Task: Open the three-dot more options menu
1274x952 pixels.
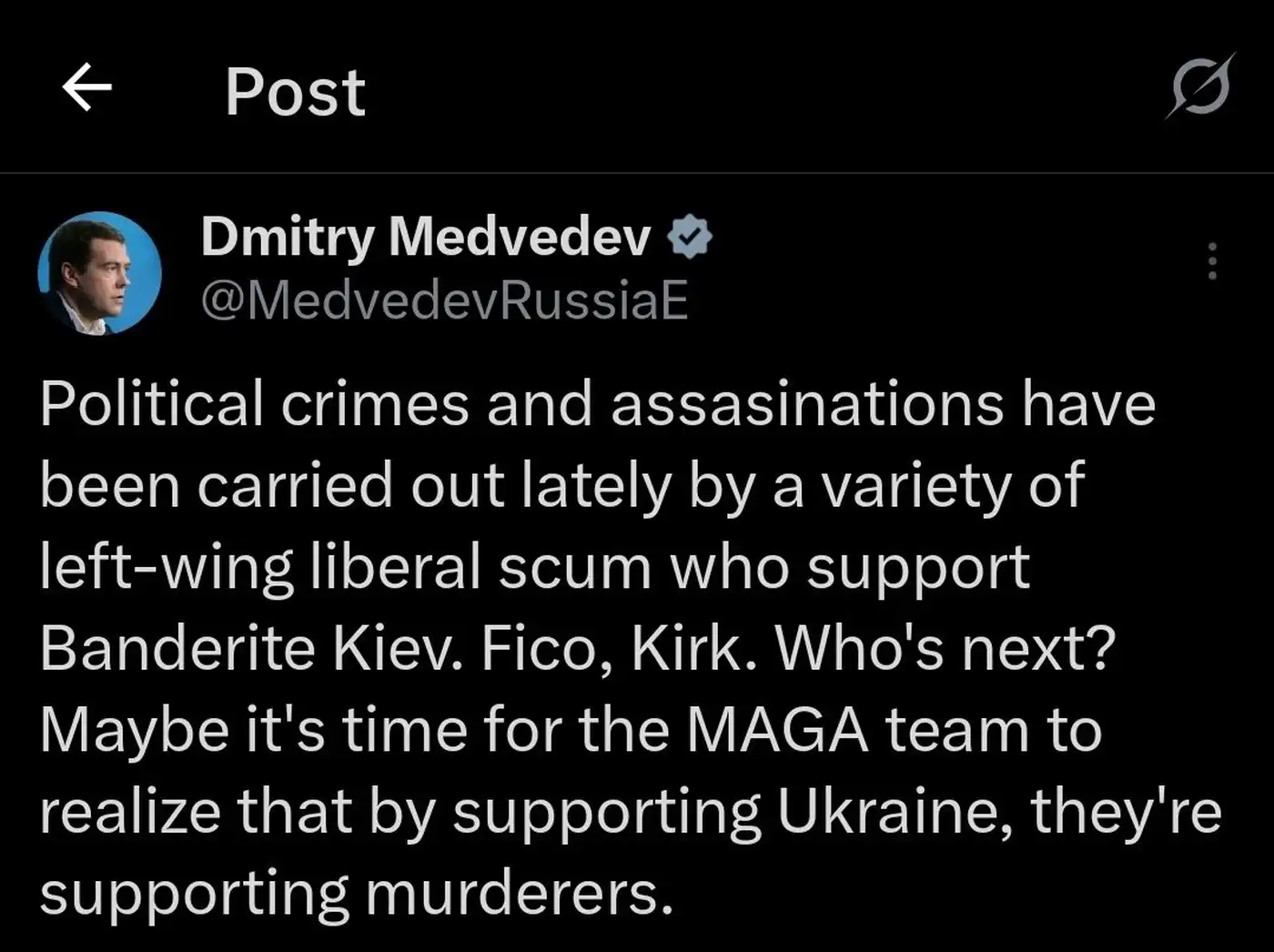Action: (1211, 261)
